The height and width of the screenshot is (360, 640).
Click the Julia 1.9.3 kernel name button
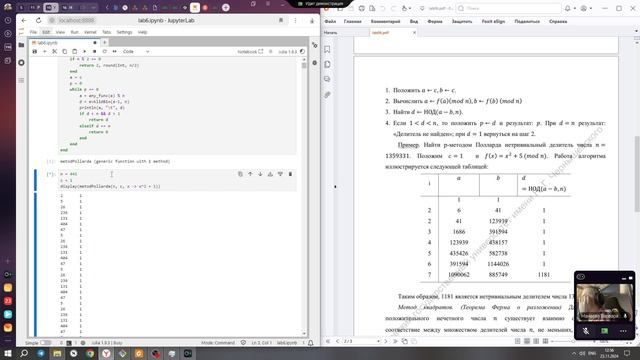tap(287, 52)
